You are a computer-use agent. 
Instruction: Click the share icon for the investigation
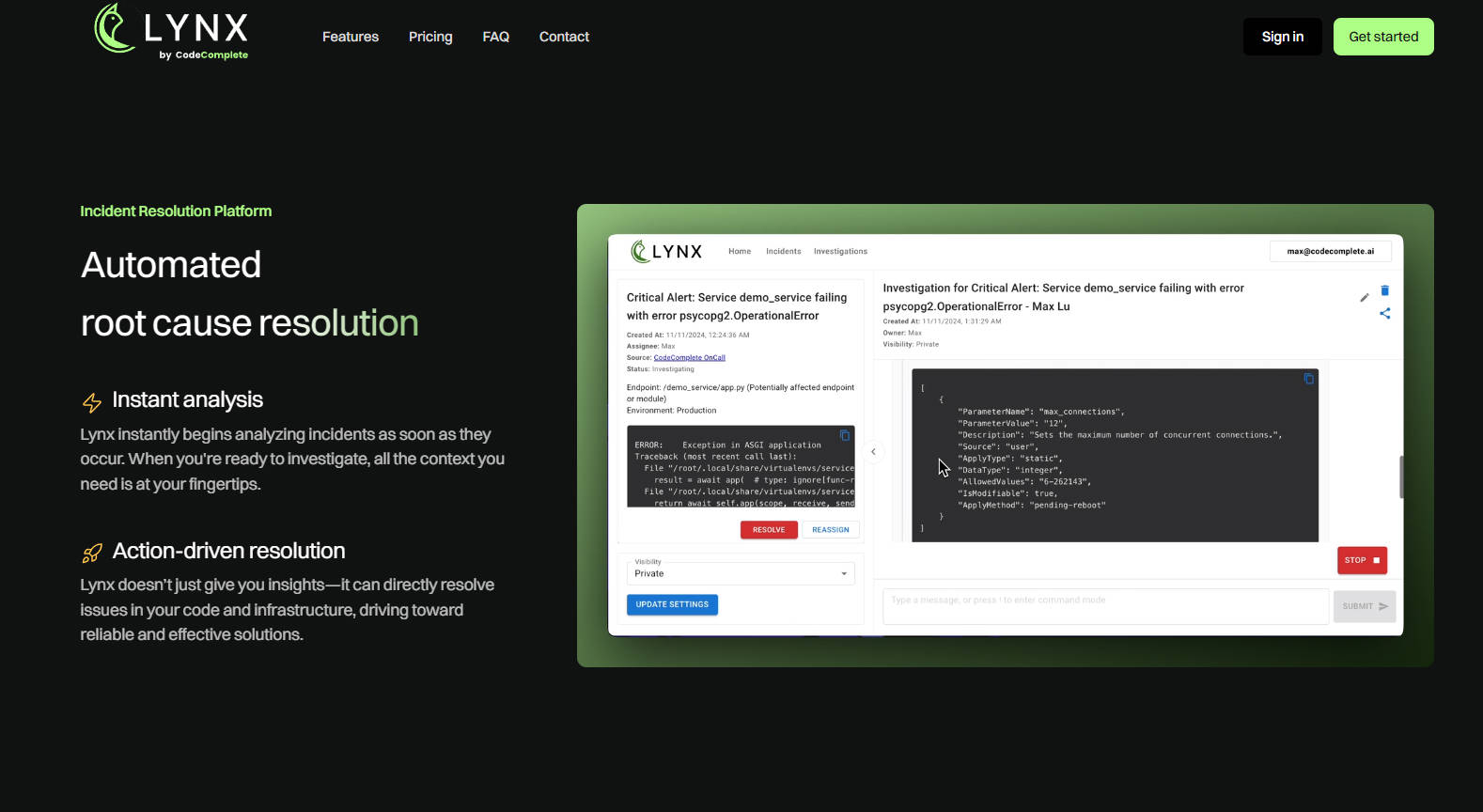(1384, 314)
